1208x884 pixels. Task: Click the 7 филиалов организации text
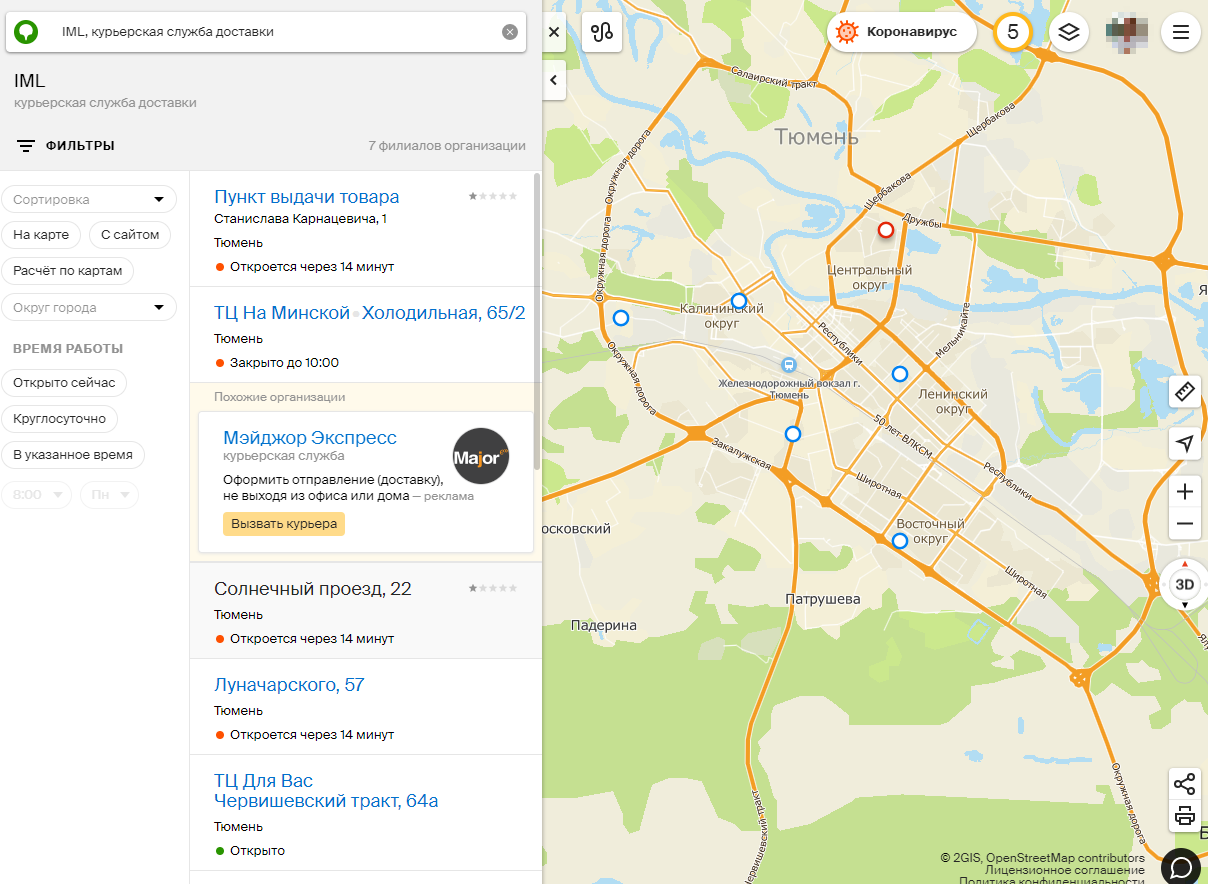pos(446,146)
